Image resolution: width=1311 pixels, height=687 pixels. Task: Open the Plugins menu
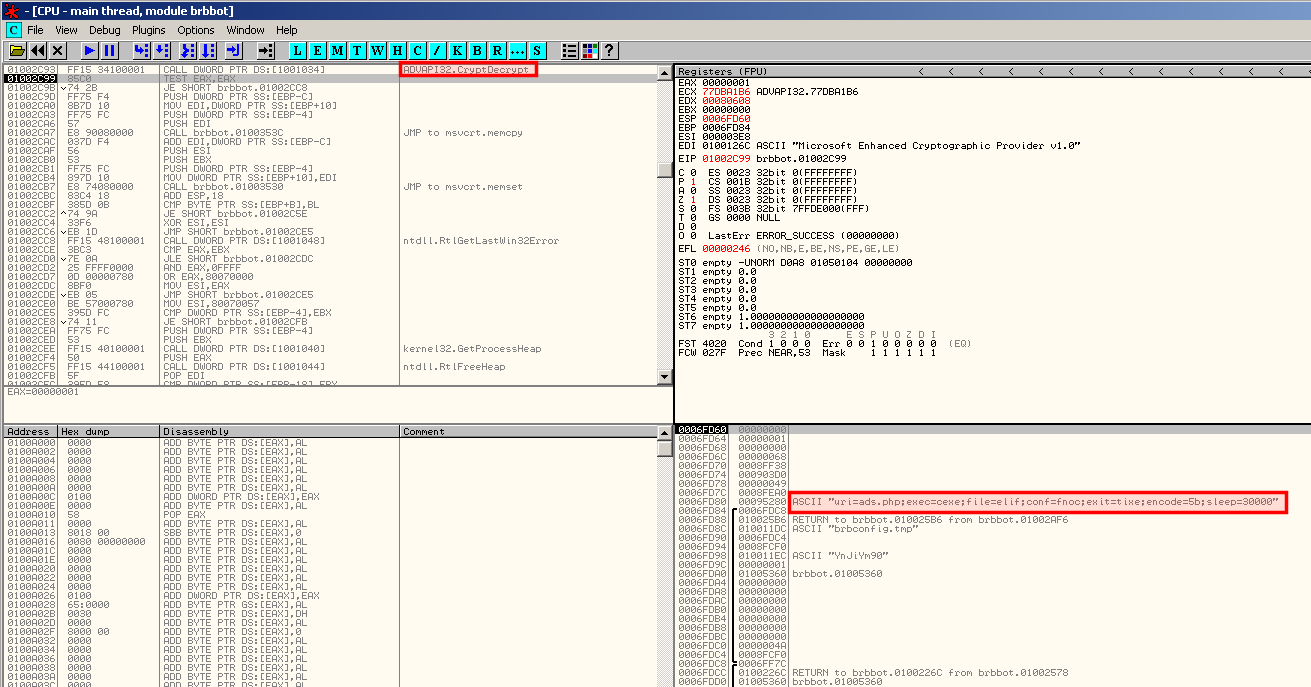click(x=149, y=30)
